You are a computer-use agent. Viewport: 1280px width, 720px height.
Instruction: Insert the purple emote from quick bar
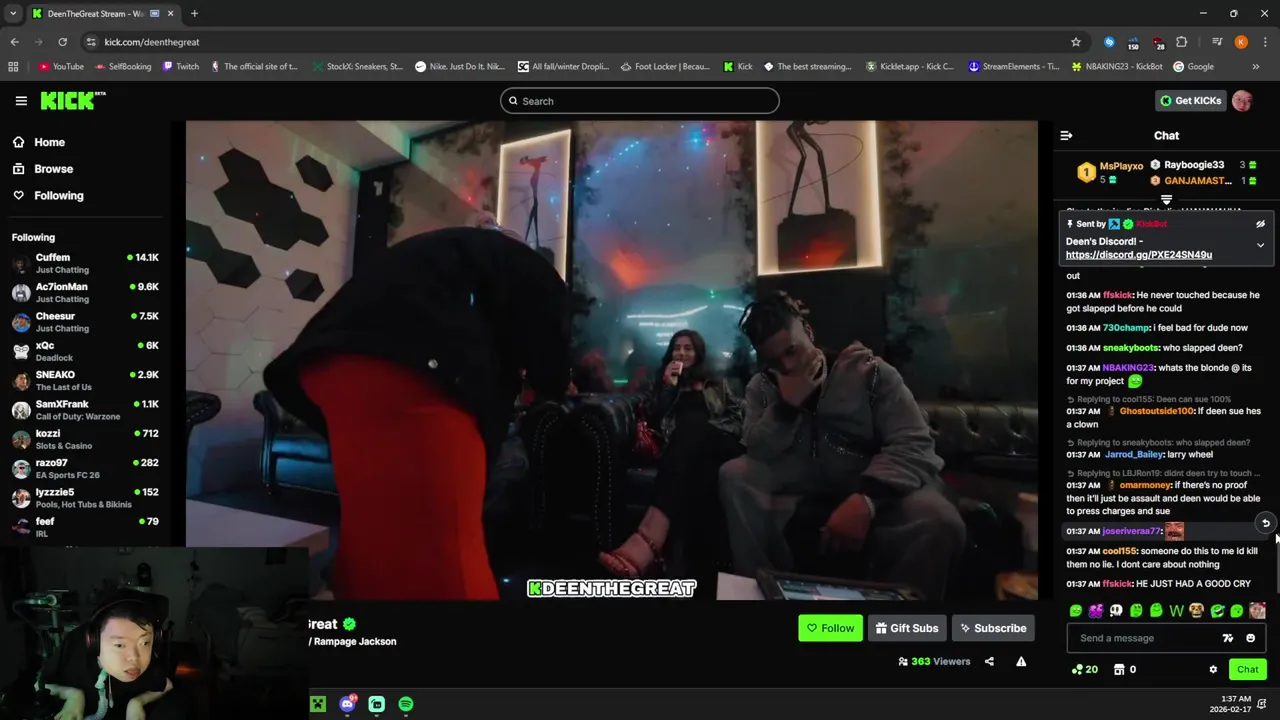click(1096, 610)
